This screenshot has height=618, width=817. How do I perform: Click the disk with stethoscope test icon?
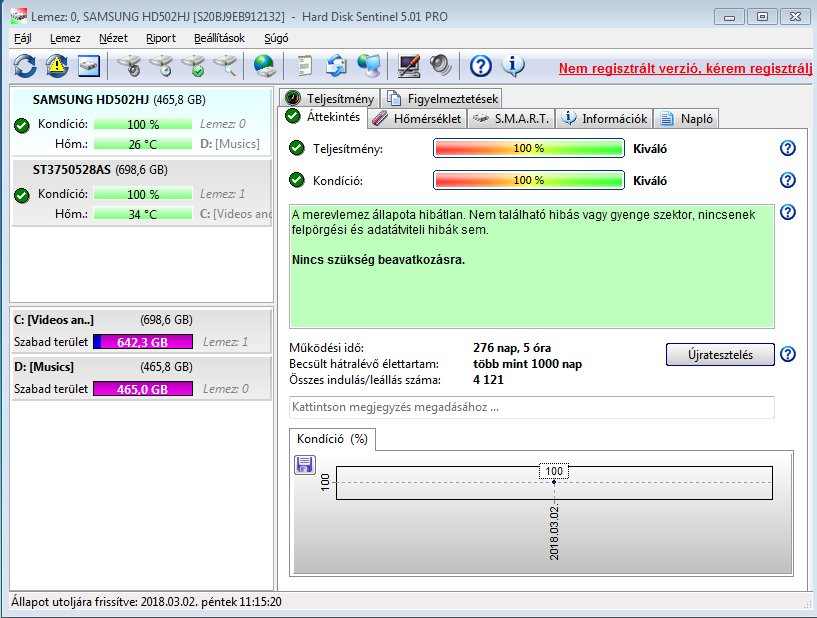coord(129,66)
